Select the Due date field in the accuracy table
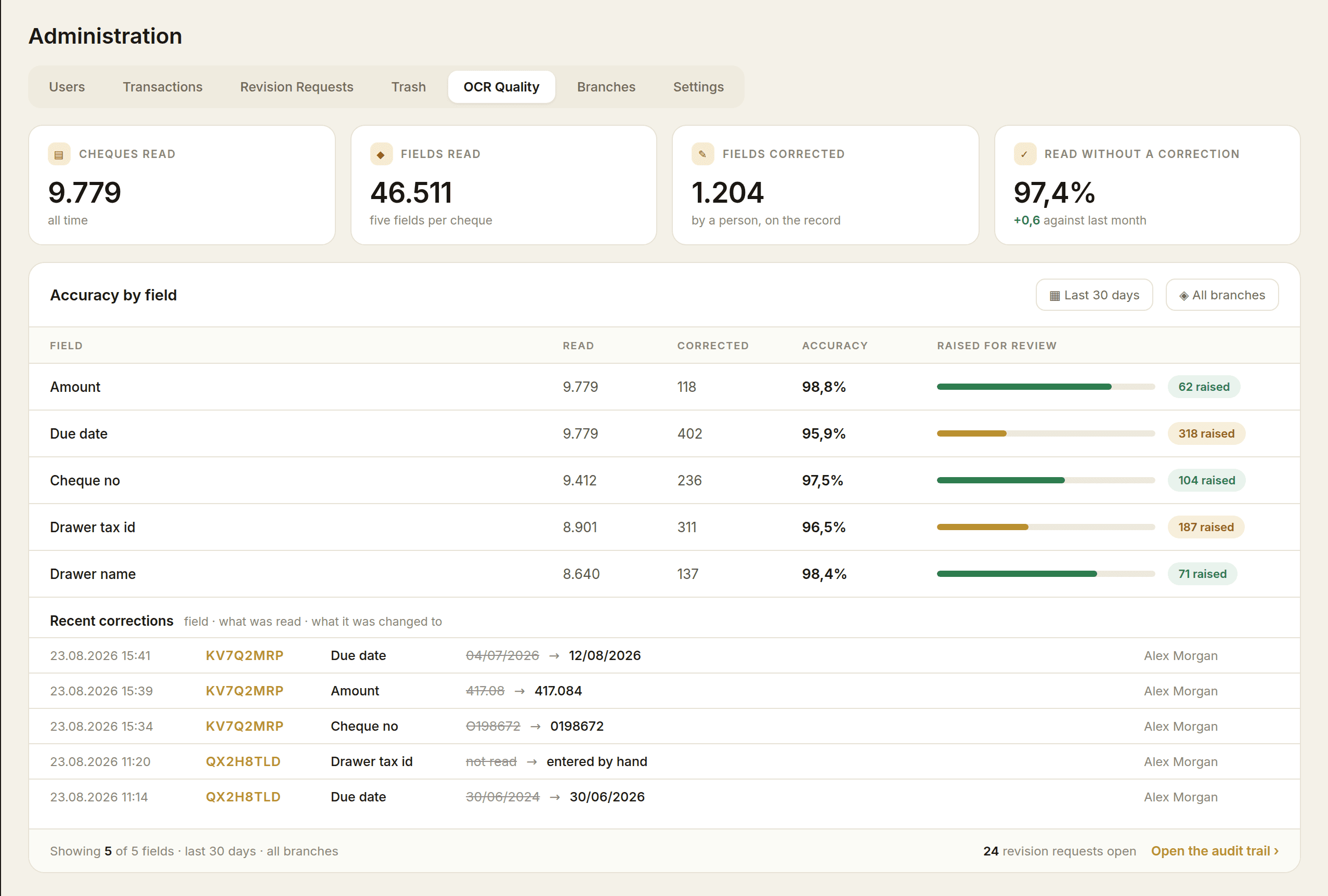Viewport: 1328px width, 896px height. (x=79, y=434)
